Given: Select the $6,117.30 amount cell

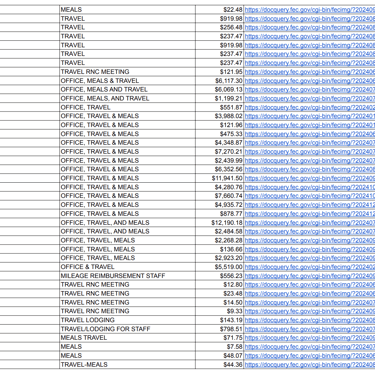Looking at the screenshot, I should pyautogui.click(x=220, y=81).
